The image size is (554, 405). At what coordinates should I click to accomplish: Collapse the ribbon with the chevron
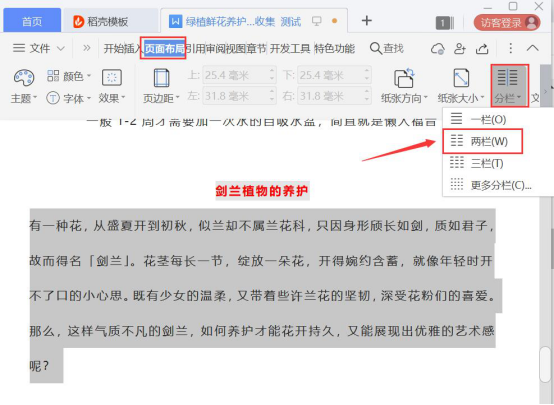point(532,48)
